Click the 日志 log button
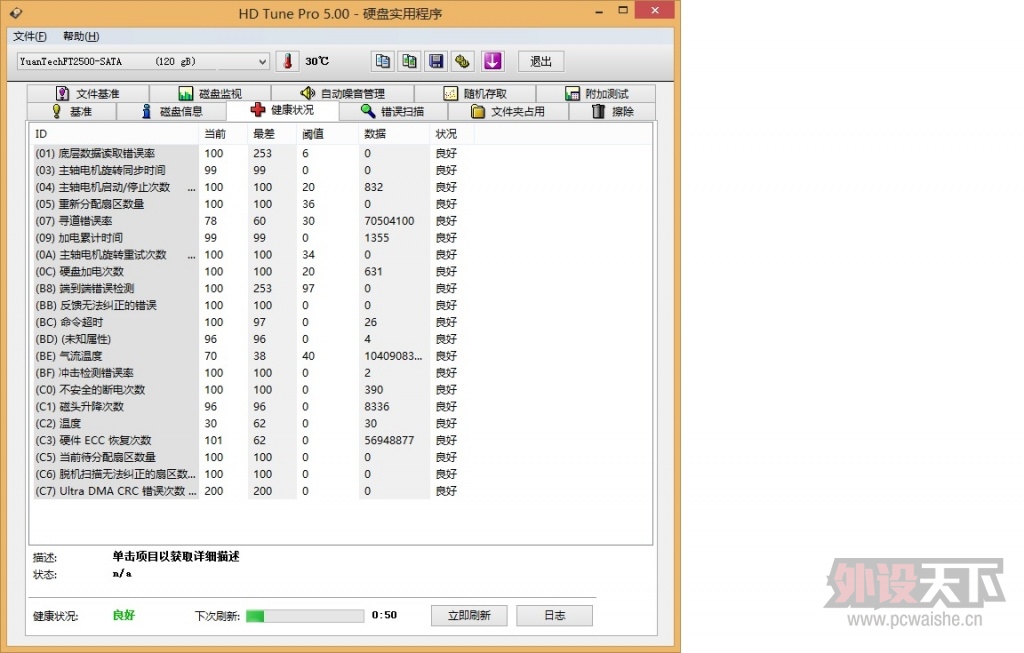The height and width of the screenshot is (653, 1024). (554, 615)
